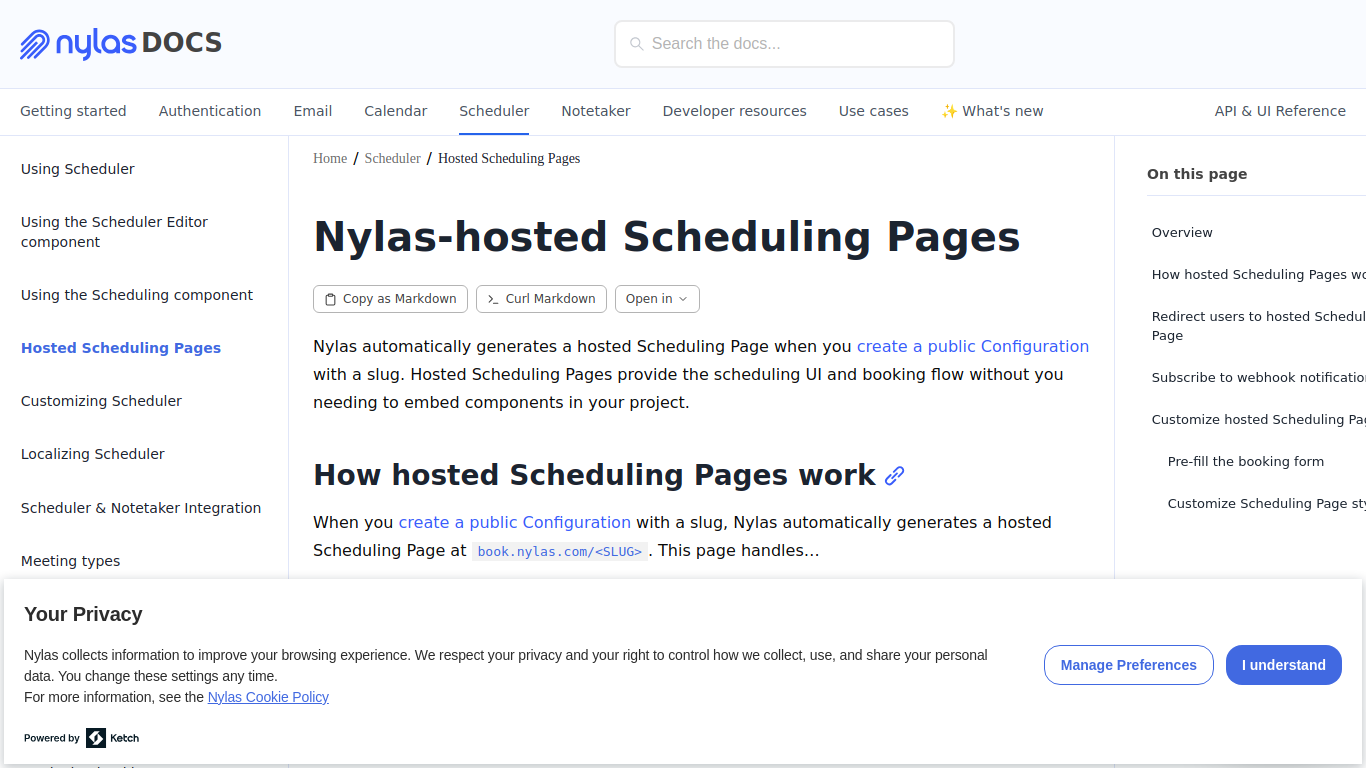Open the Notetaker tab
This screenshot has height=768, width=1366.
596,111
